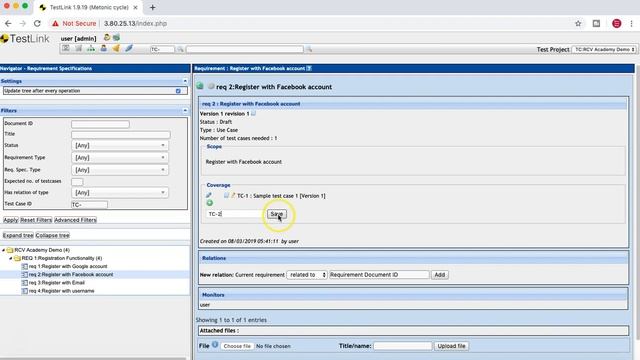640x360 pixels.
Task: Go back in browser history
Action: pyautogui.click(x=8, y=24)
